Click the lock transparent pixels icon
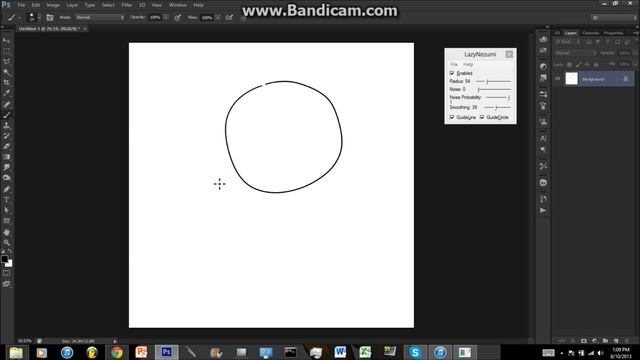The image size is (640, 360). [x=569, y=64]
